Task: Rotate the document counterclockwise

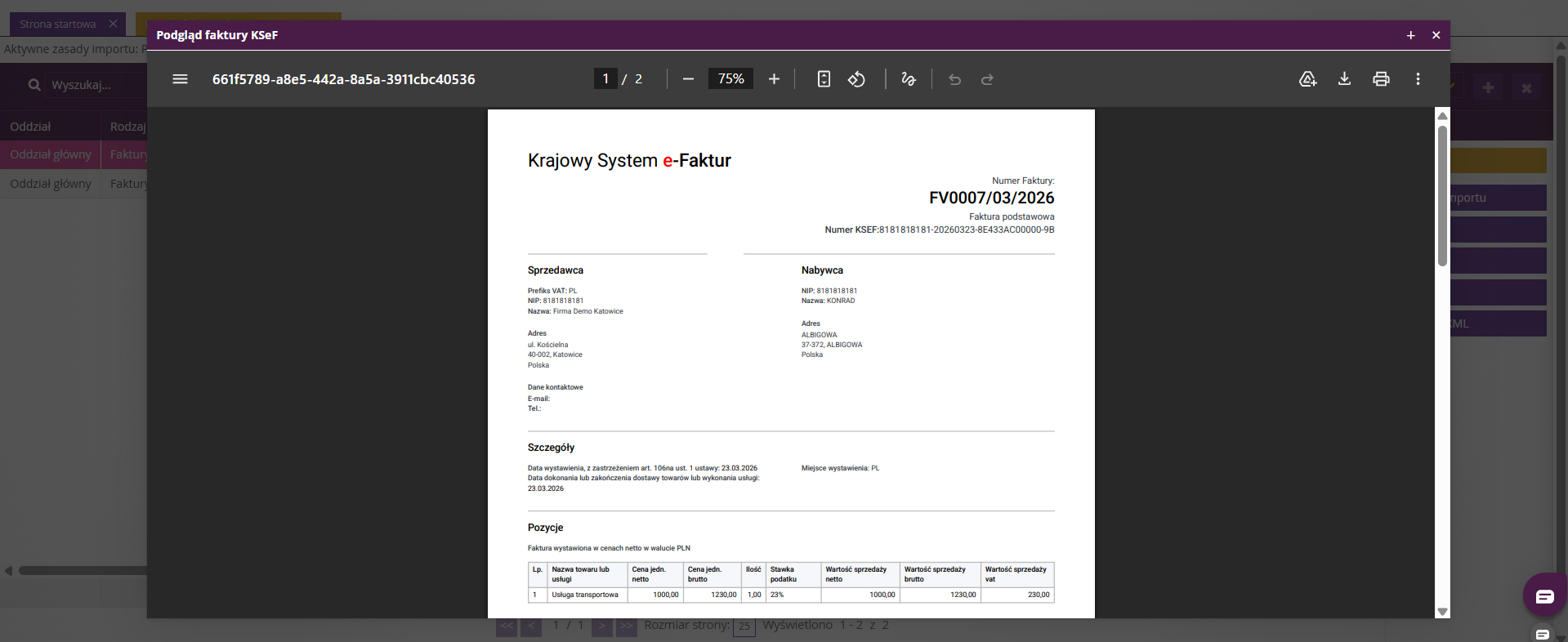Action: pos(856,79)
